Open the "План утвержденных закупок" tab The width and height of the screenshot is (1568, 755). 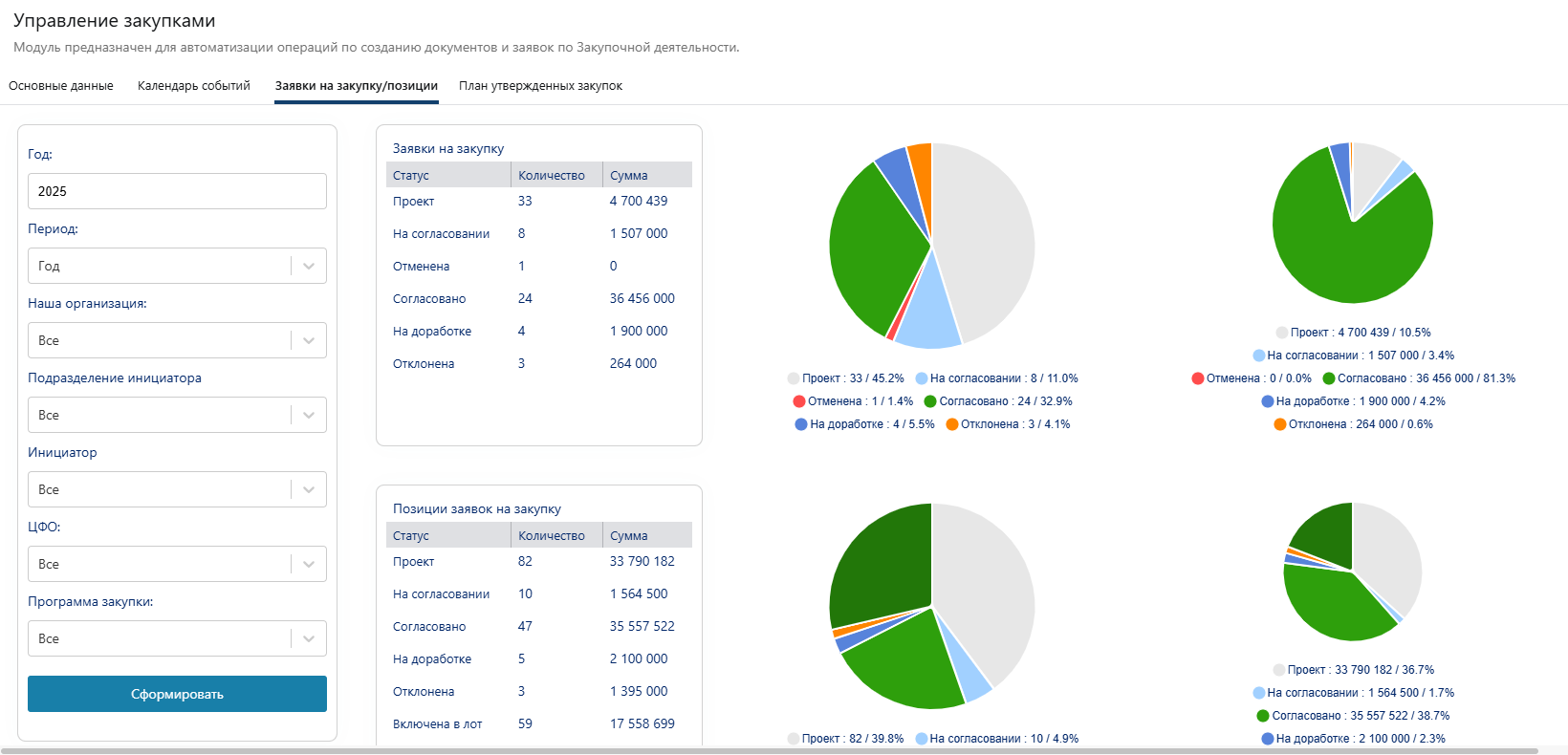click(x=540, y=86)
